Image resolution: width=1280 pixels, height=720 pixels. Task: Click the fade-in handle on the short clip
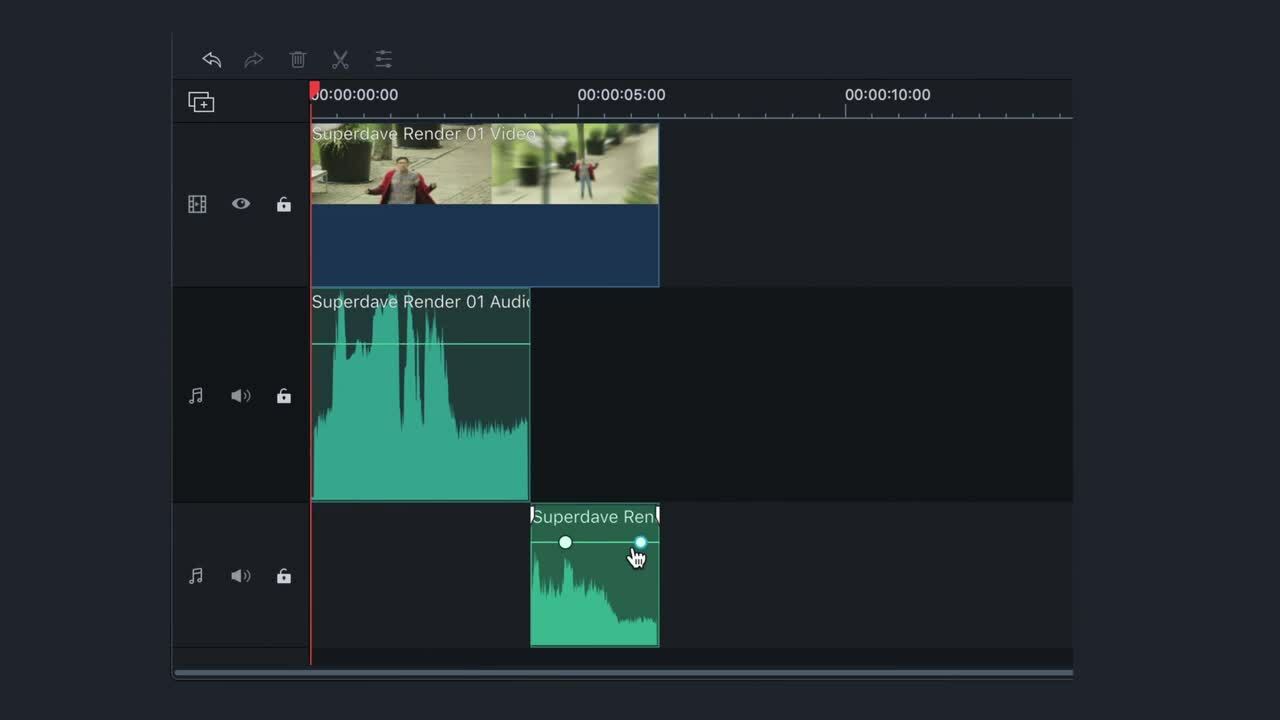click(533, 514)
